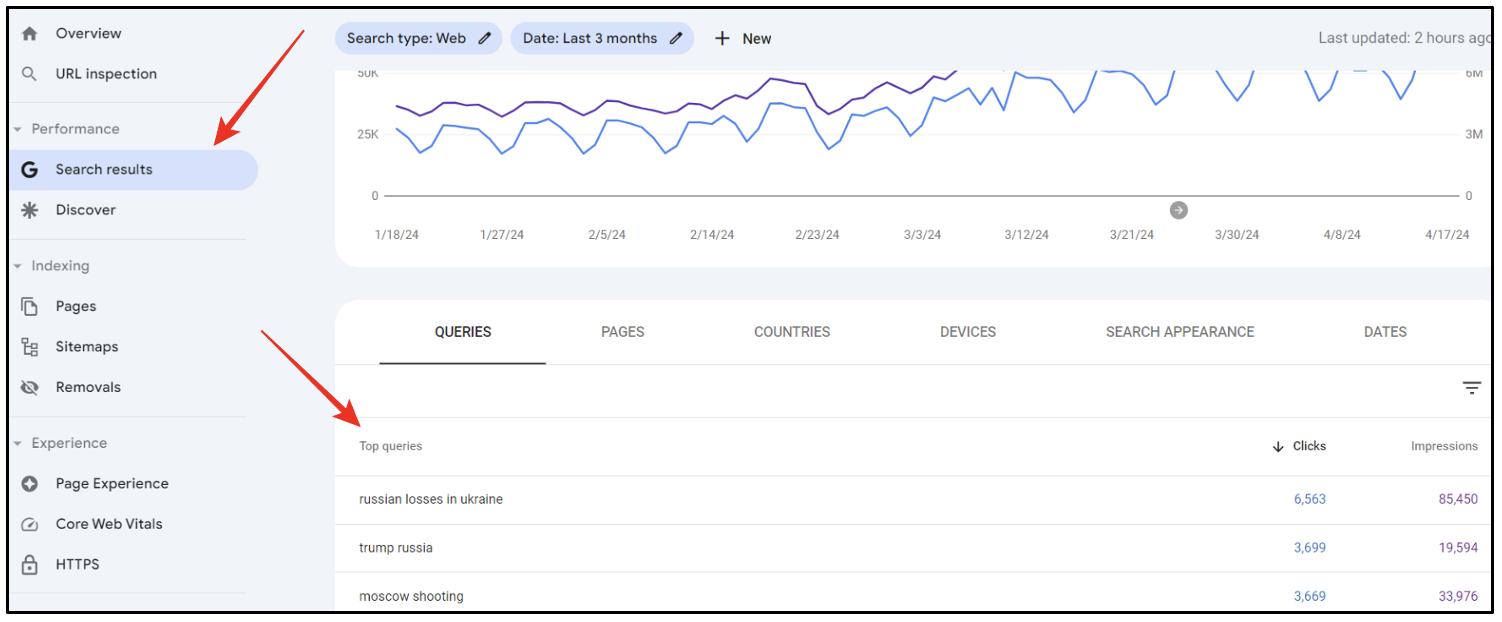Click the HTTPS padlock icon
The image size is (1502, 622).
tap(29, 564)
